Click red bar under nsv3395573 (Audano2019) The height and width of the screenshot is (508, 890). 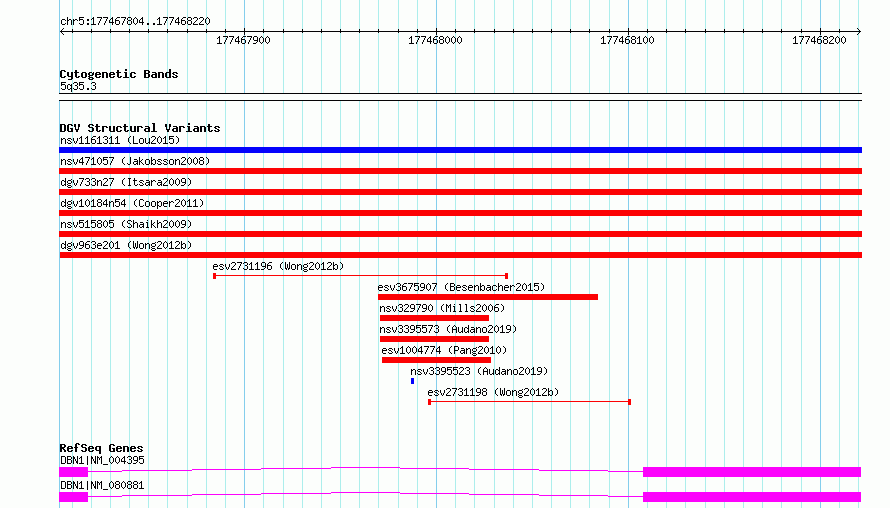click(434, 339)
